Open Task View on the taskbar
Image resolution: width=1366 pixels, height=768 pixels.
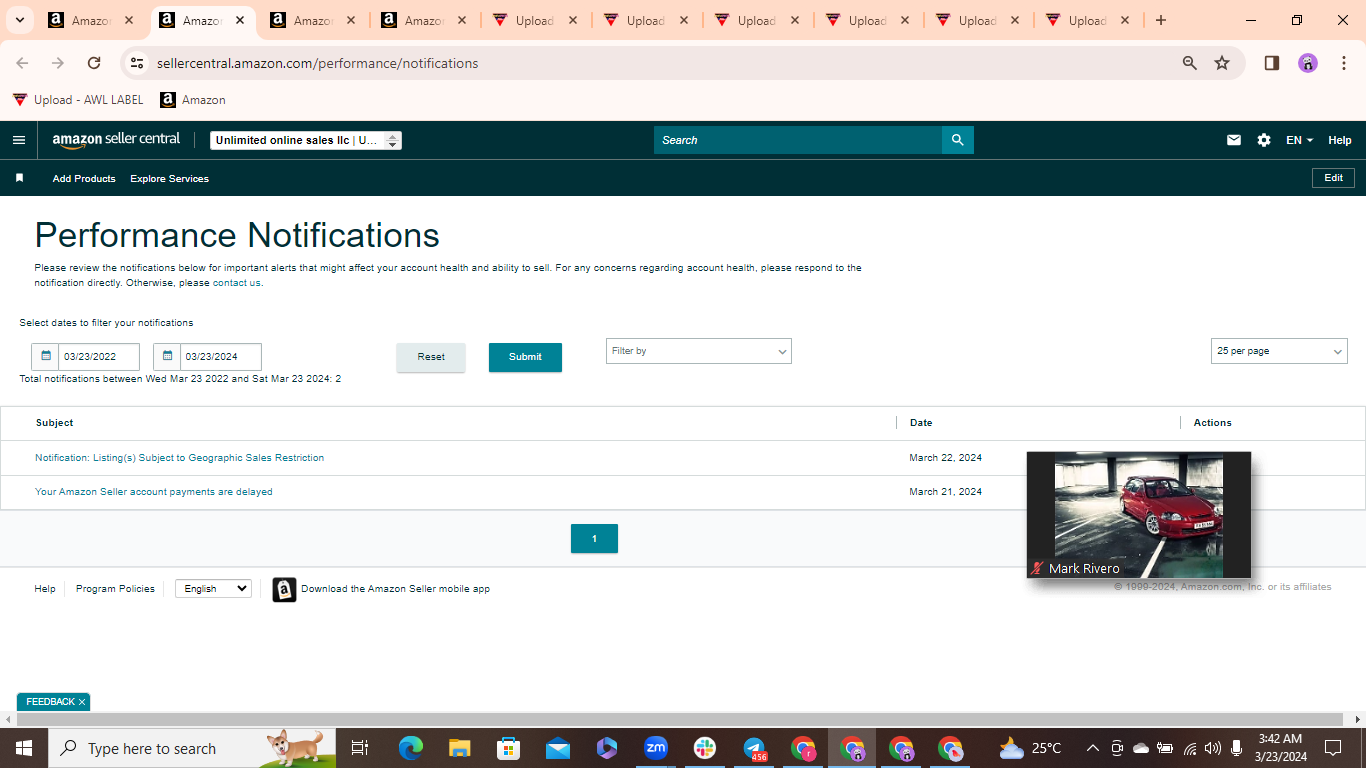360,748
